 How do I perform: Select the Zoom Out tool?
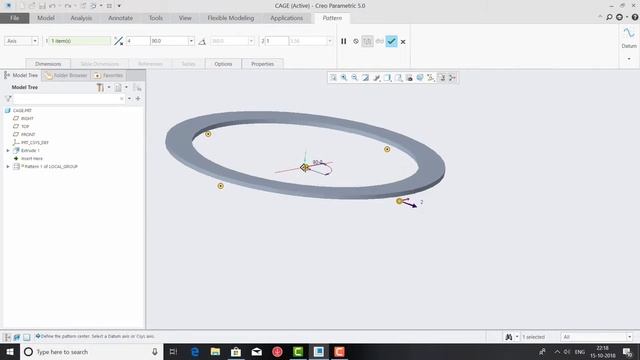pyautogui.click(x=355, y=78)
